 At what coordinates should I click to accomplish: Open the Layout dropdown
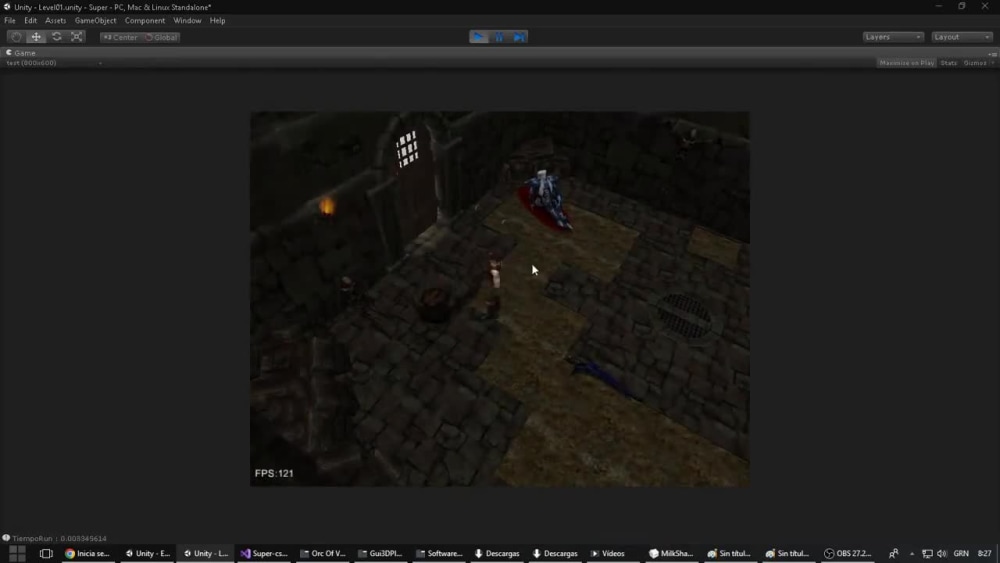click(x=962, y=37)
